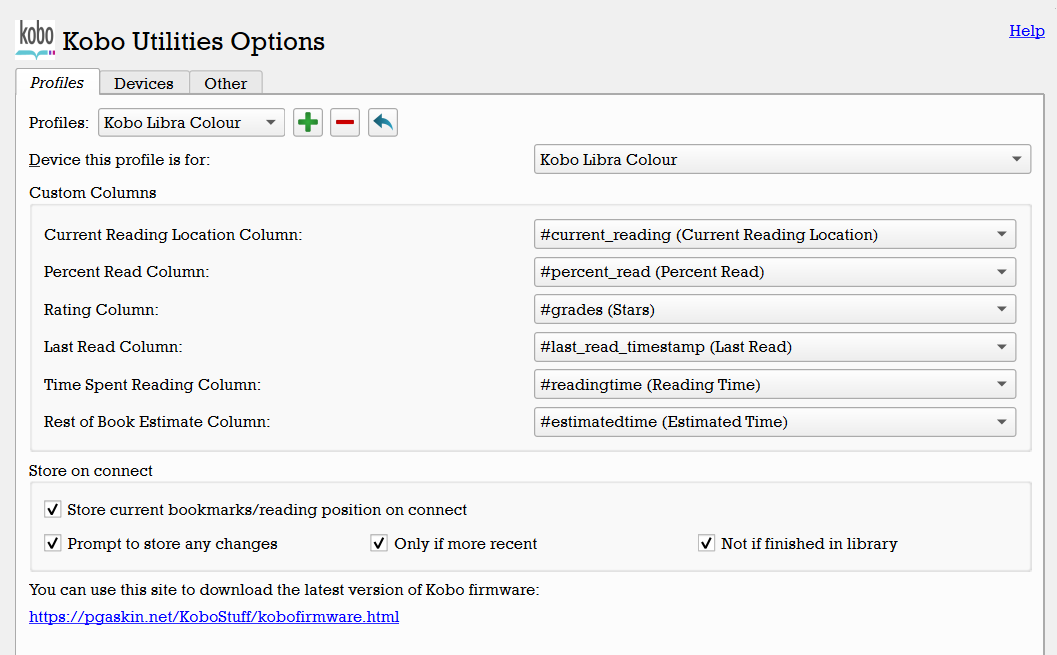Open the Profiles selection dropdown

(x=191, y=123)
